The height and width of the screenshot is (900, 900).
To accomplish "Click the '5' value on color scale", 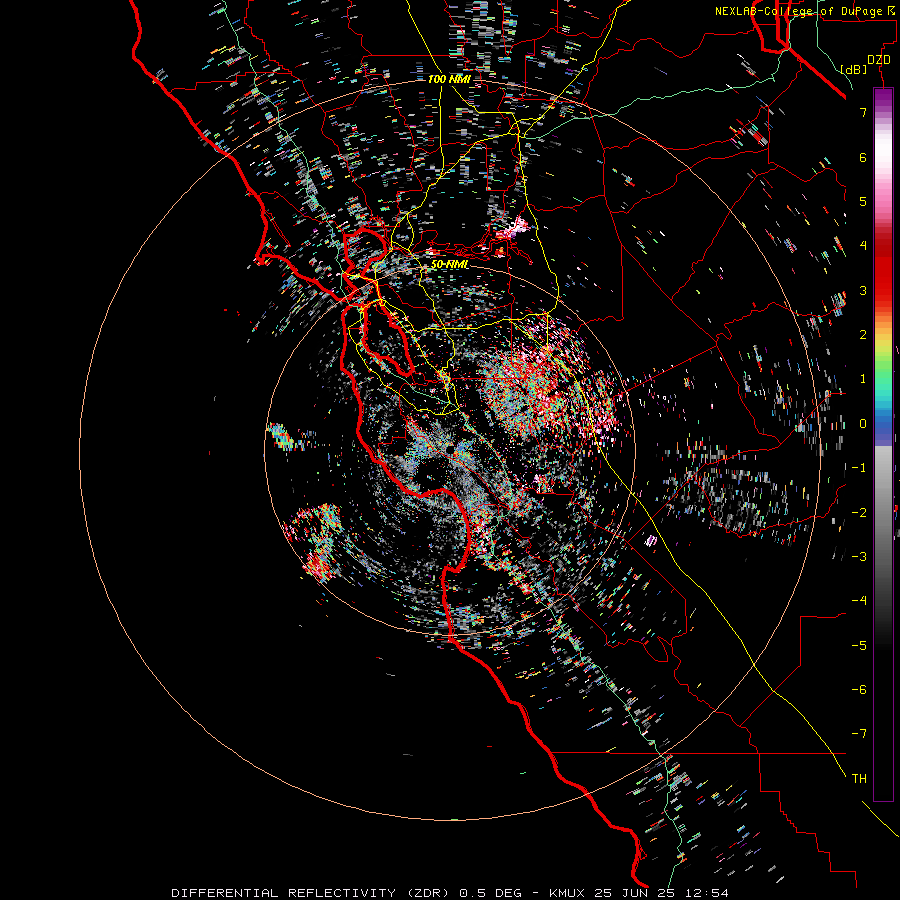I will pos(863,201).
